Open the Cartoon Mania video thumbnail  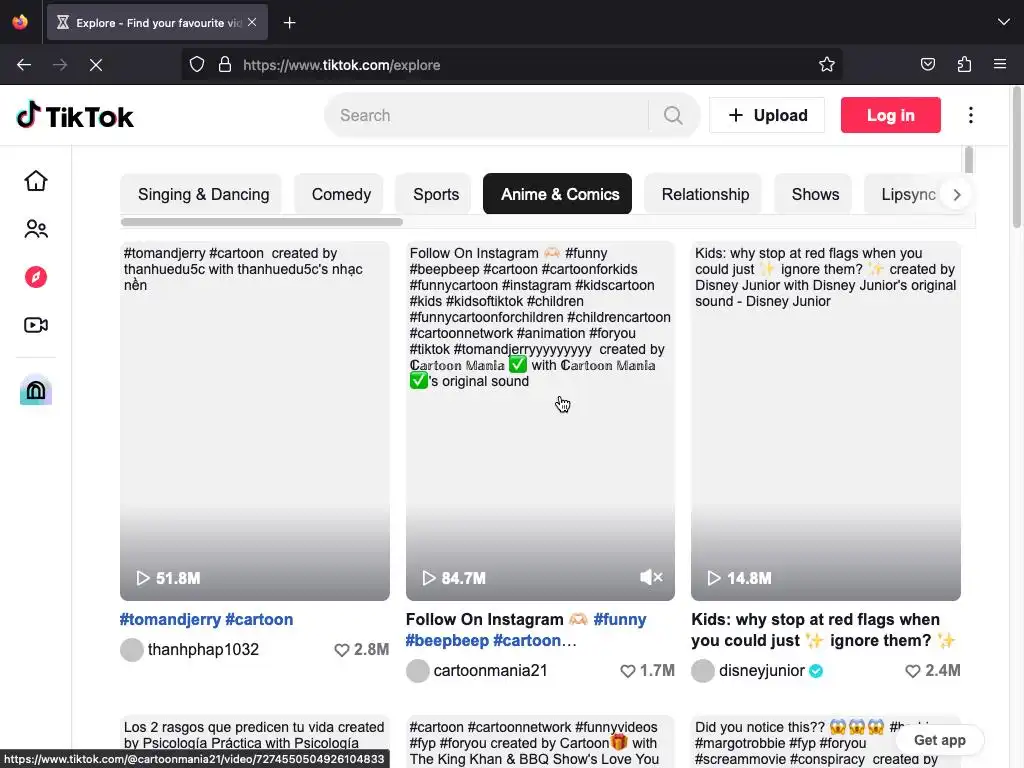click(x=540, y=421)
